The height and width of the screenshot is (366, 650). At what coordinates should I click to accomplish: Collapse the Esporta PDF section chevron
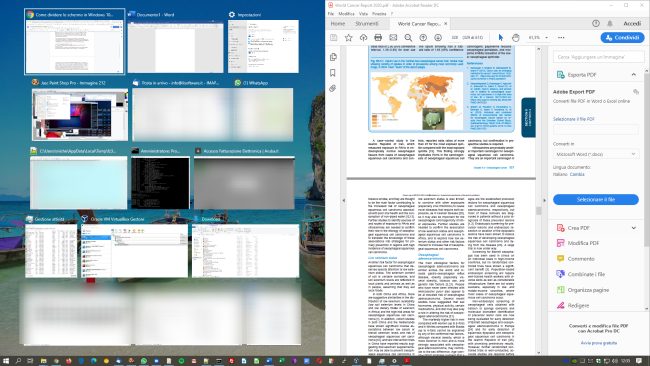click(x=634, y=75)
